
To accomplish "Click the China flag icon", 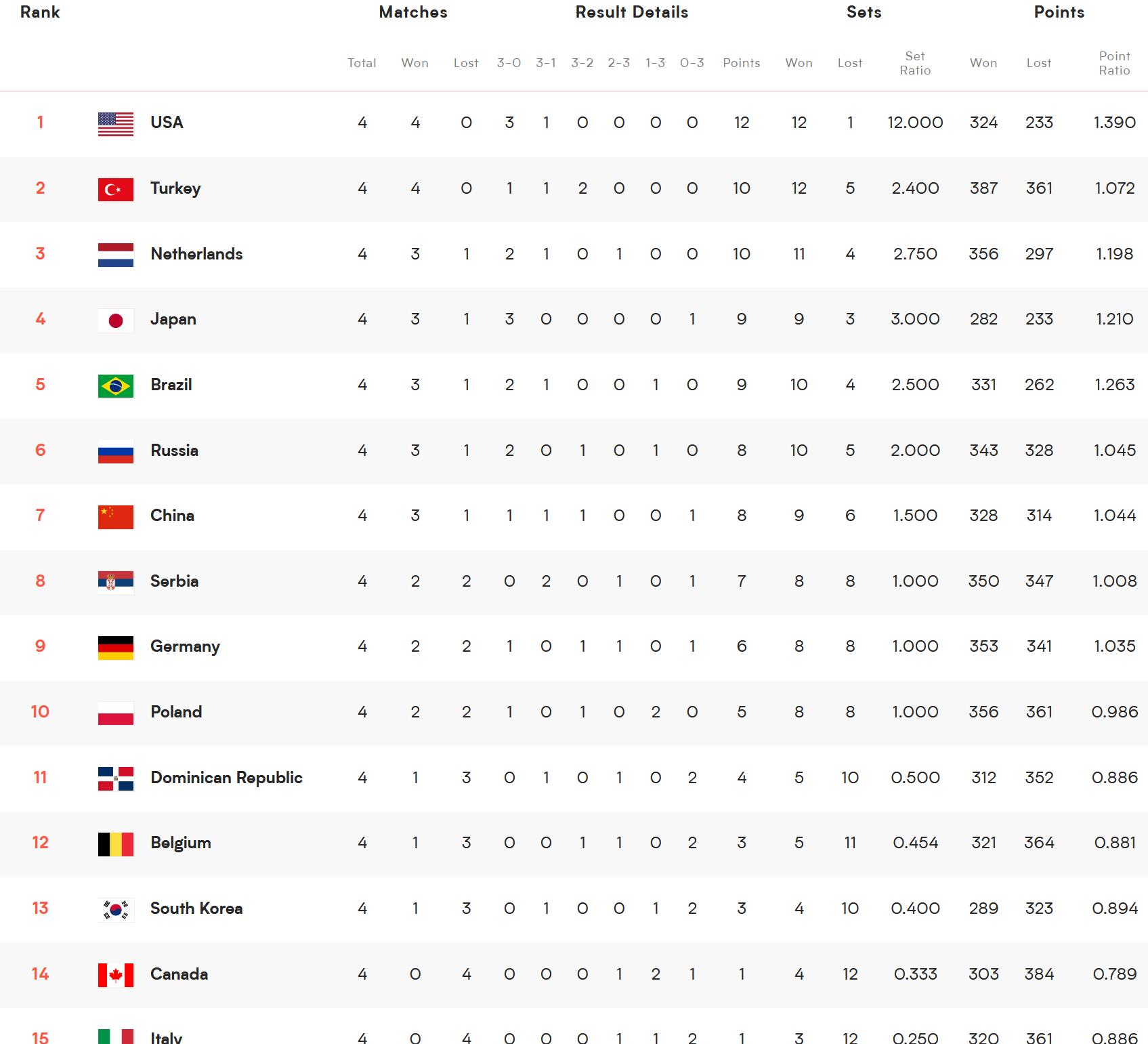I will click(116, 516).
